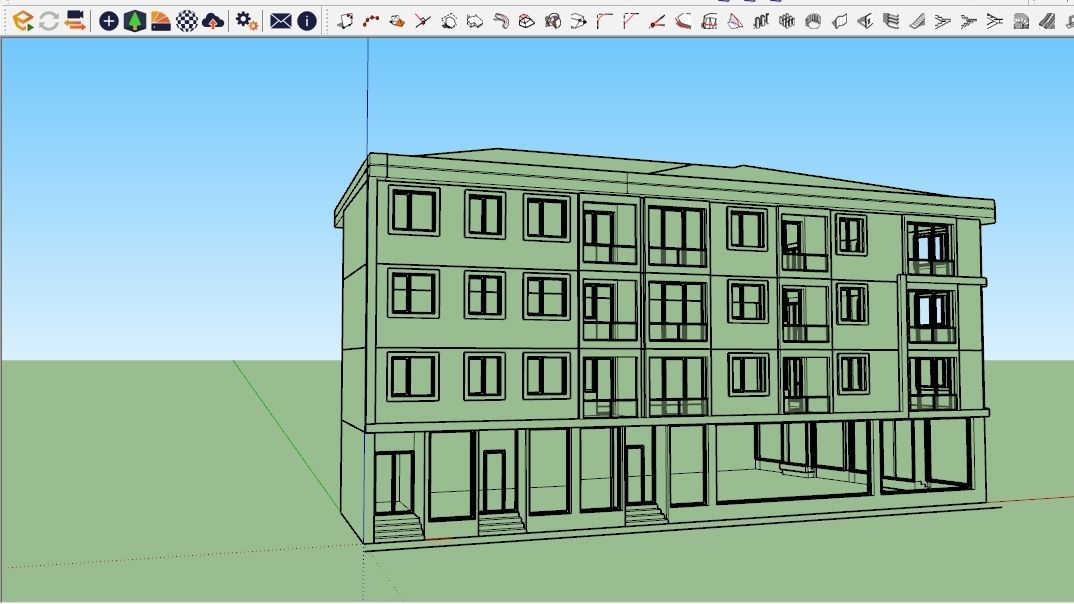Select the gray metal deck roofing tool
This screenshot has height=604, width=1074.
tap(1021, 22)
